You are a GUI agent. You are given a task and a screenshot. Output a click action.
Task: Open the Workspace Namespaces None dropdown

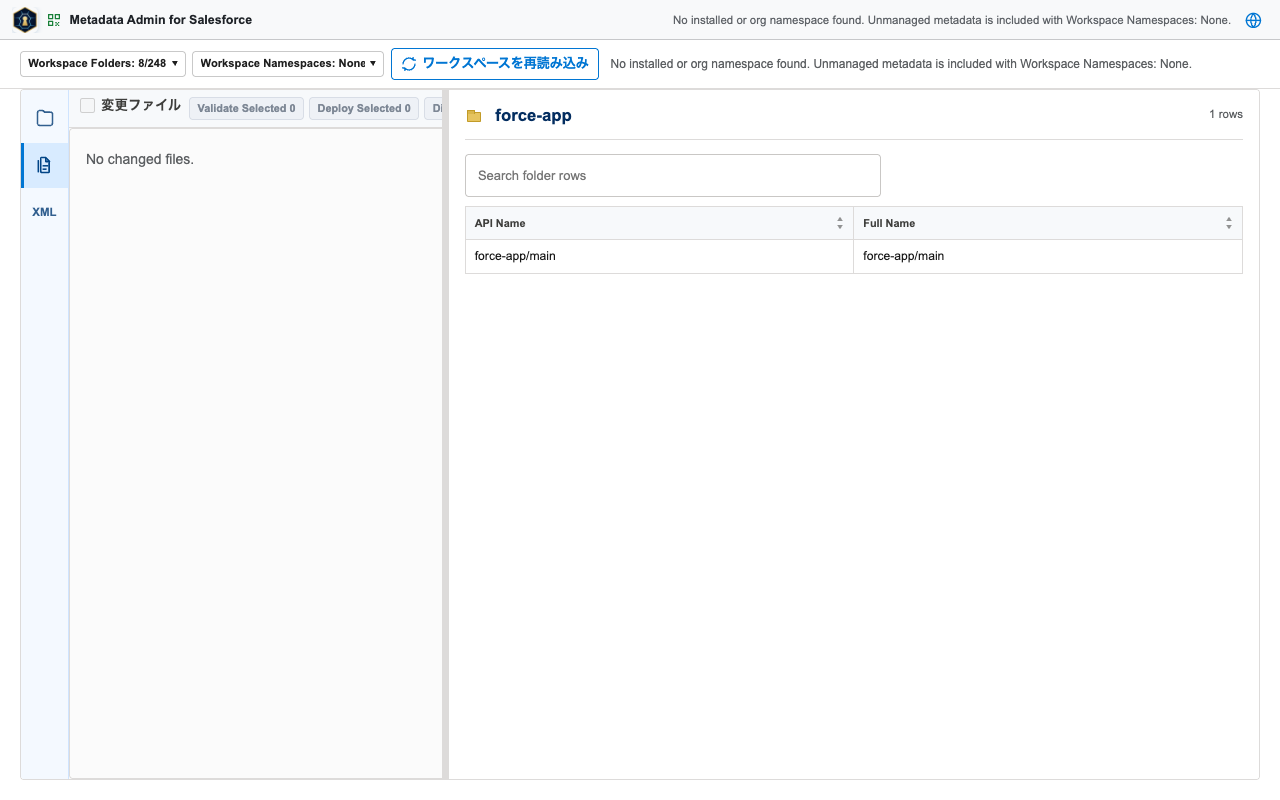tap(288, 64)
